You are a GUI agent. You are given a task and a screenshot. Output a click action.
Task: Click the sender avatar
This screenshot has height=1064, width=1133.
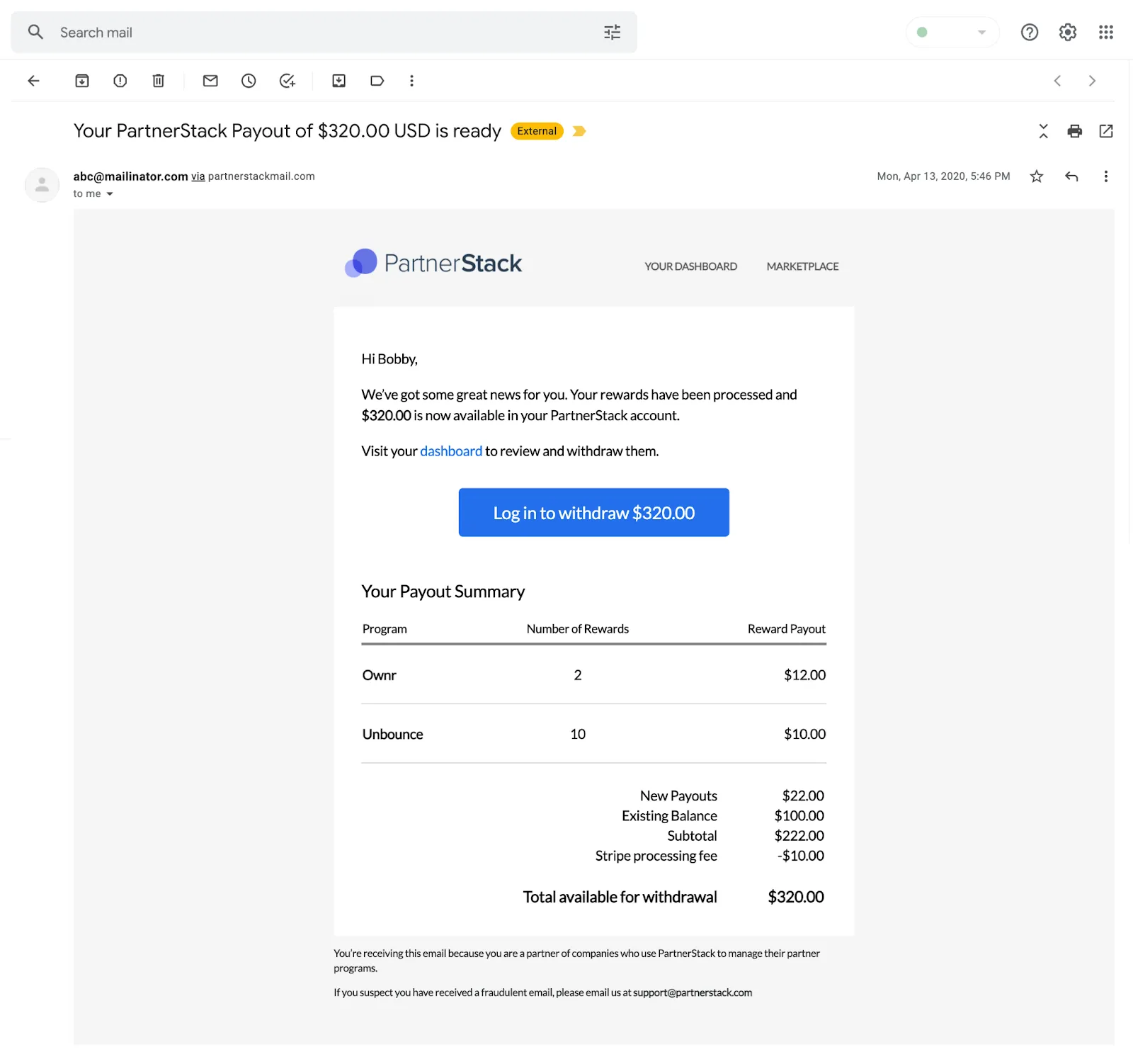coord(42,185)
